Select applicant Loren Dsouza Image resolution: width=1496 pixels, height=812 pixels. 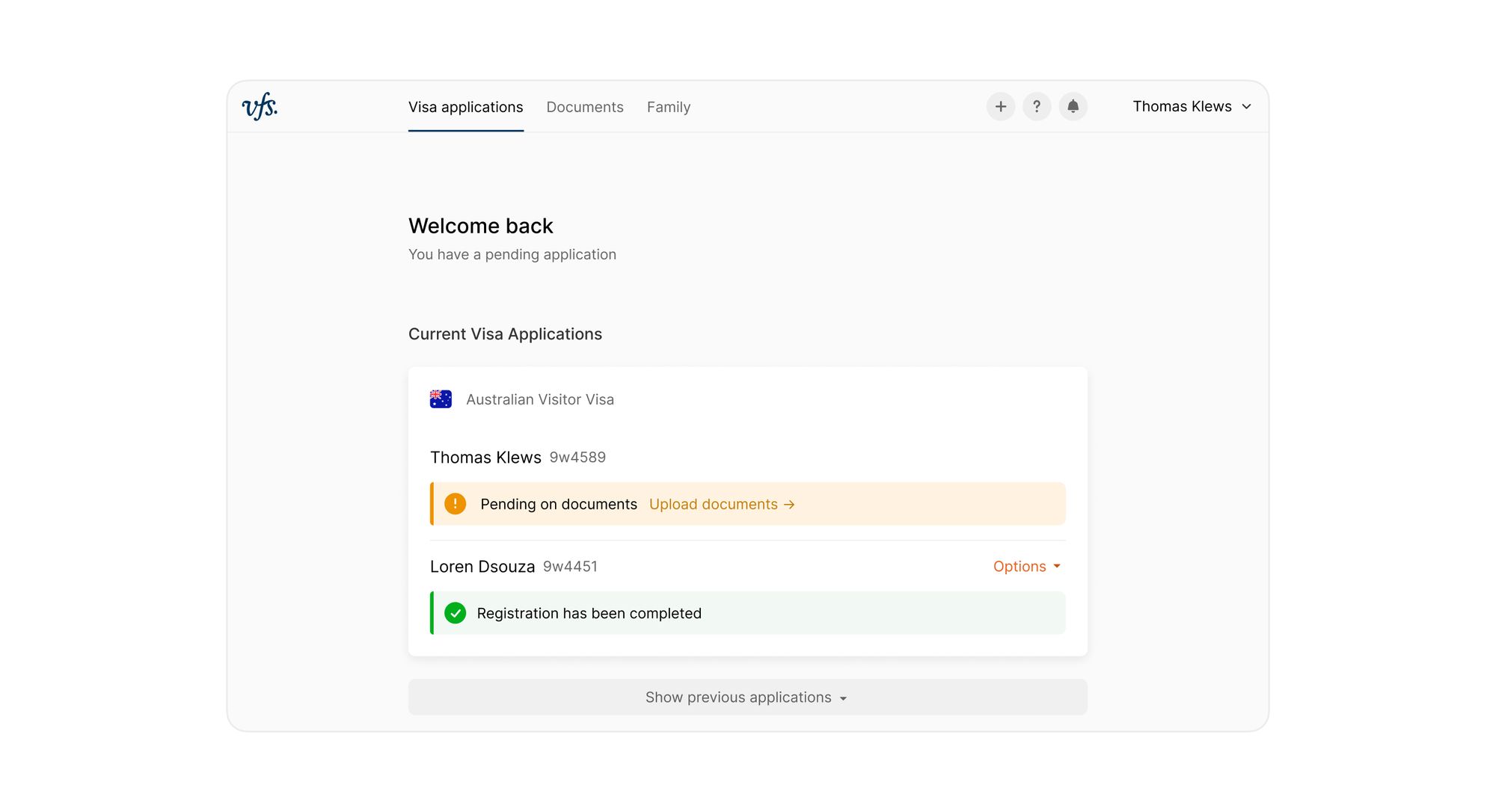482,567
